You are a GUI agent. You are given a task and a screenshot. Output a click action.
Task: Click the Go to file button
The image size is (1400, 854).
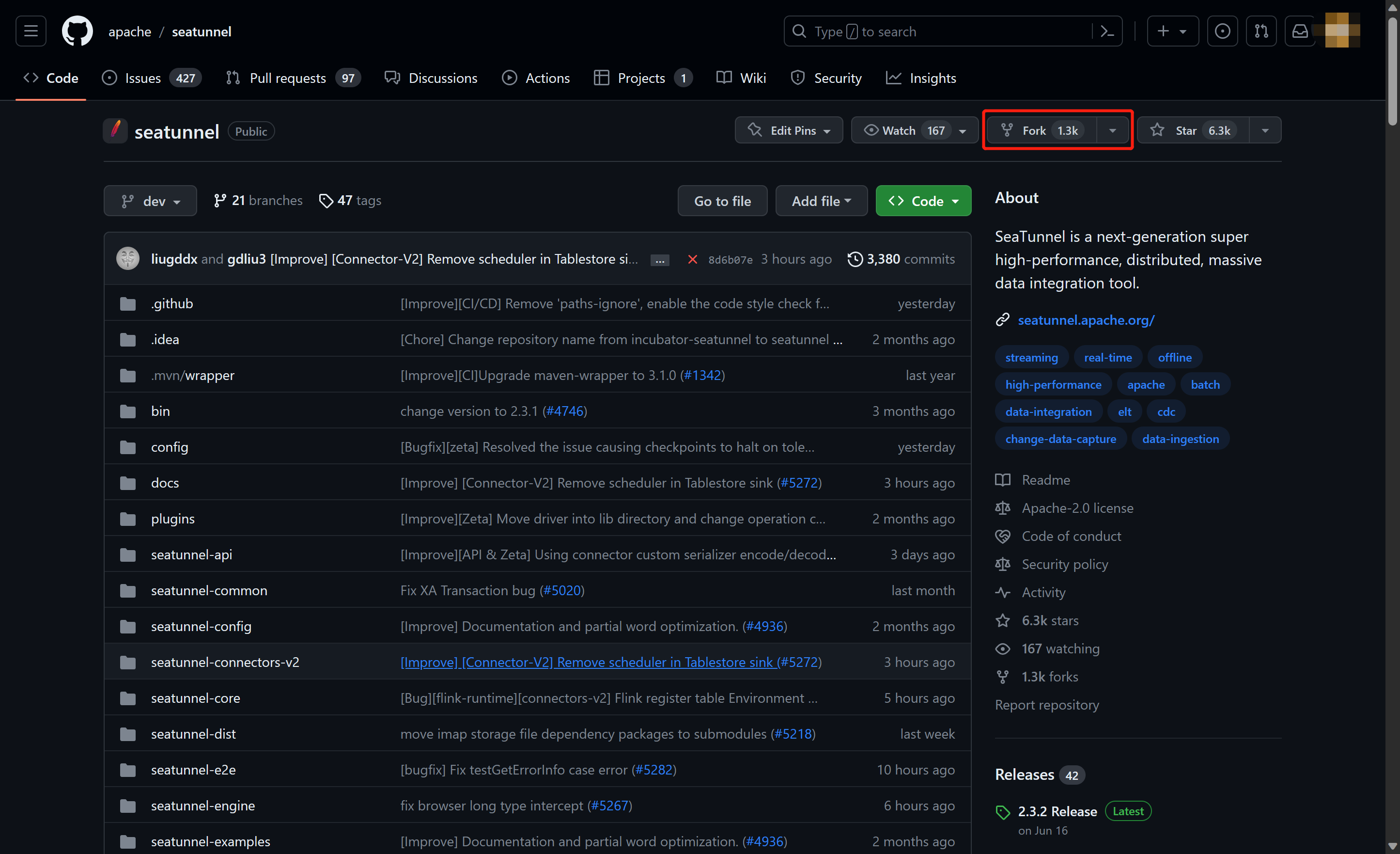point(722,201)
